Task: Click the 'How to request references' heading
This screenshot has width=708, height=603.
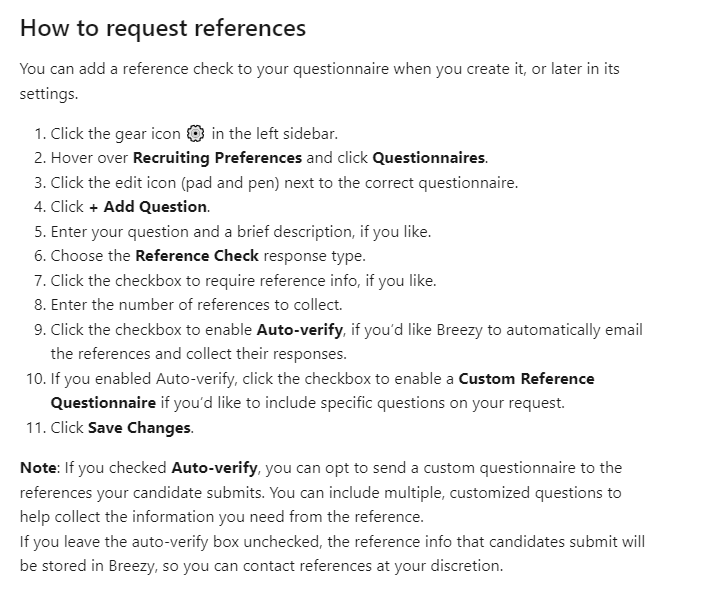Action: pos(163,27)
